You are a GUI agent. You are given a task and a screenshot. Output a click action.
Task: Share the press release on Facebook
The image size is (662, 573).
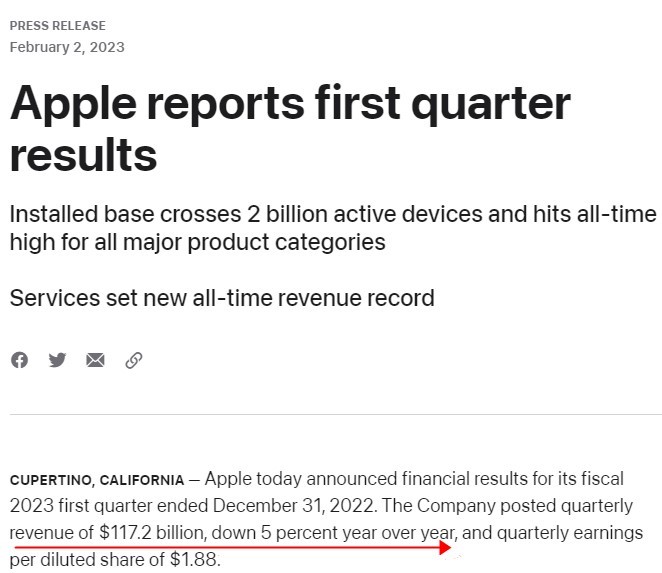[x=19, y=360]
